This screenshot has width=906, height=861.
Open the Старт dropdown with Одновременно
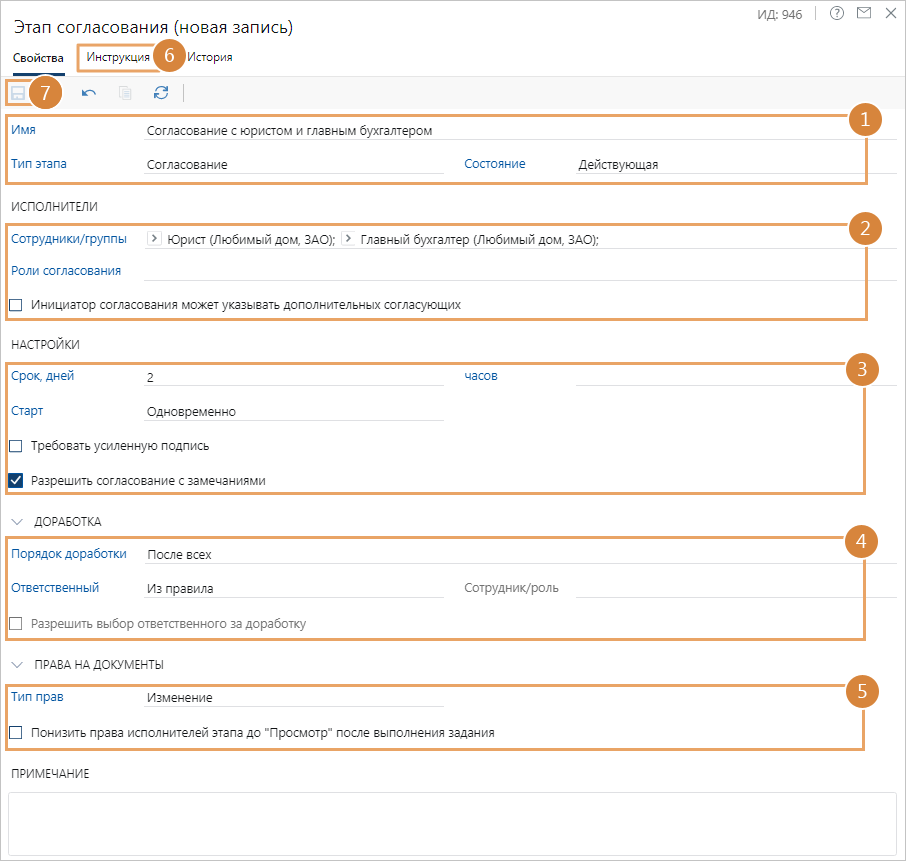(293, 411)
